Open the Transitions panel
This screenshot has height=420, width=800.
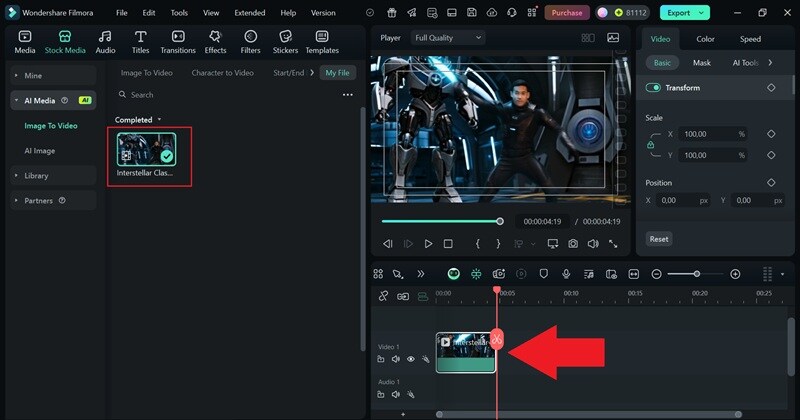pos(178,42)
